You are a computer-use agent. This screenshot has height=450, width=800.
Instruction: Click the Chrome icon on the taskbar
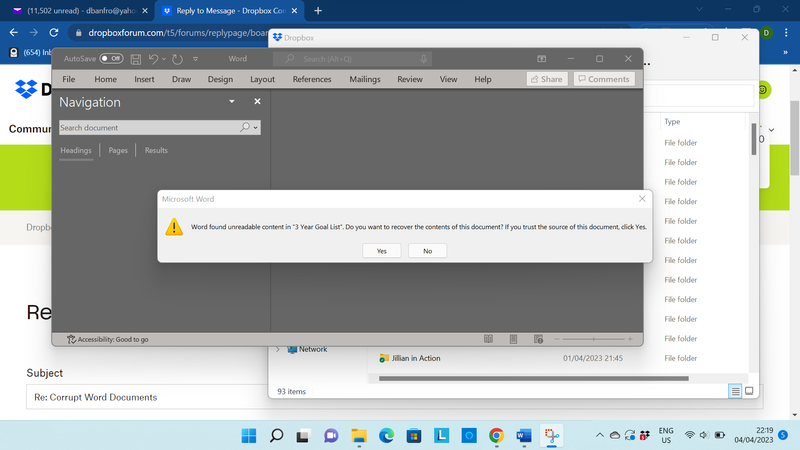[496, 436]
